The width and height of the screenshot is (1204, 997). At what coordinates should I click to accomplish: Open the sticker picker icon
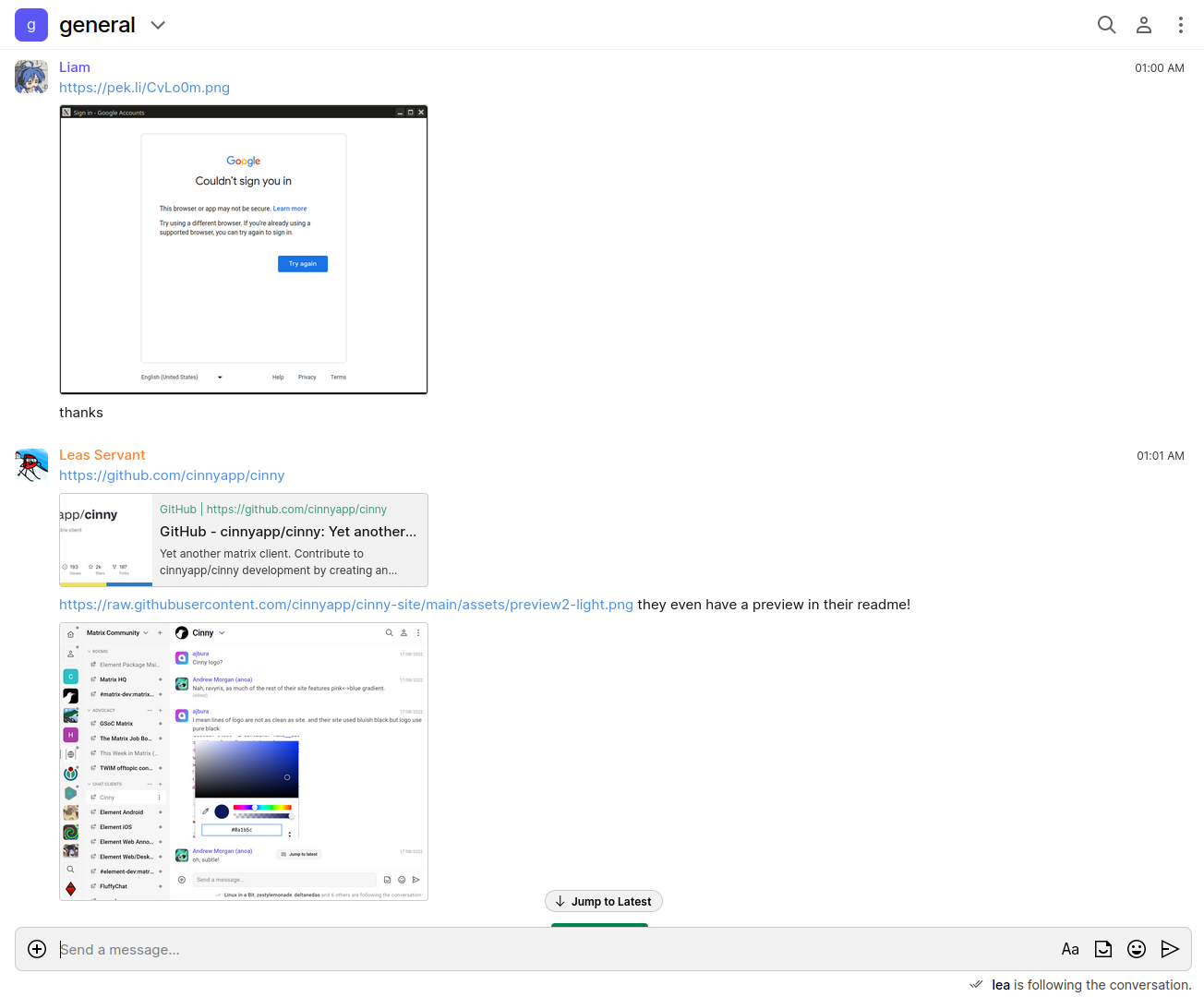coord(1103,949)
